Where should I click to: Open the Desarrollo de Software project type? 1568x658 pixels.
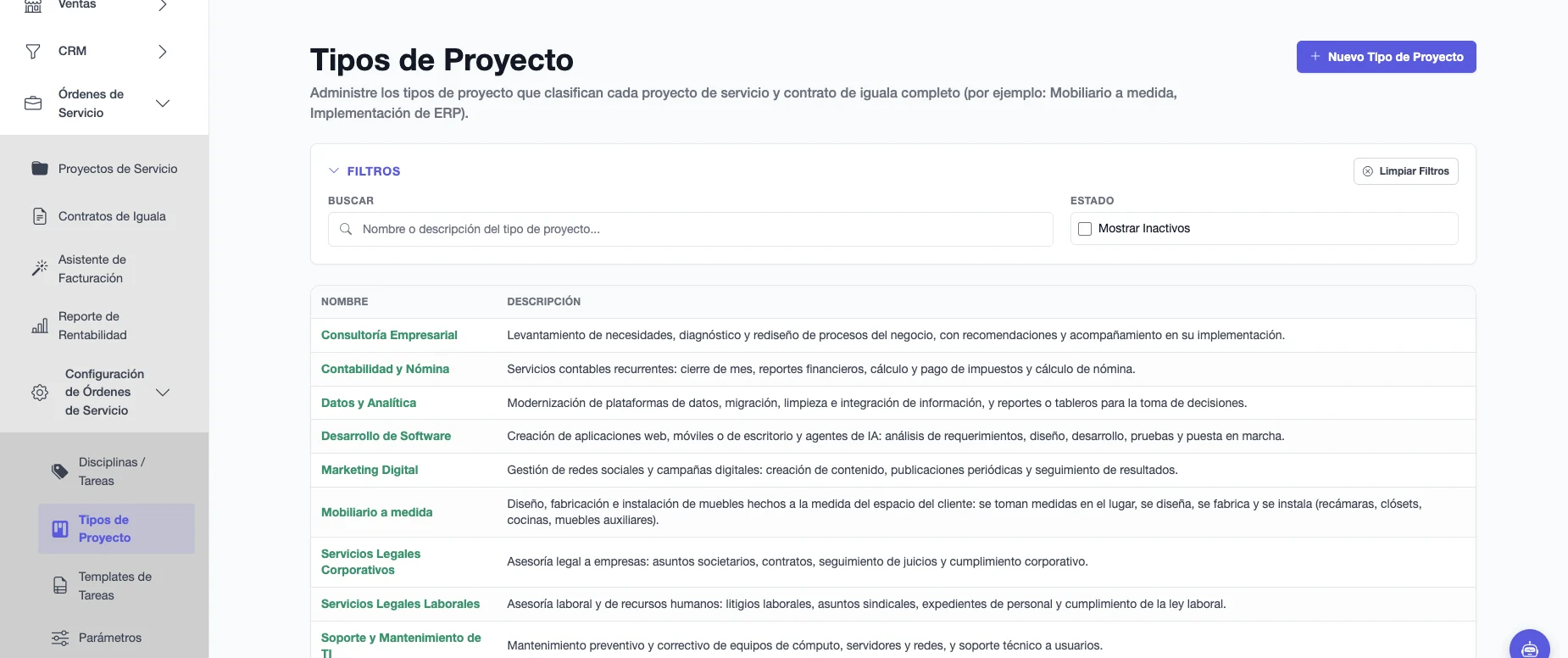point(386,436)
